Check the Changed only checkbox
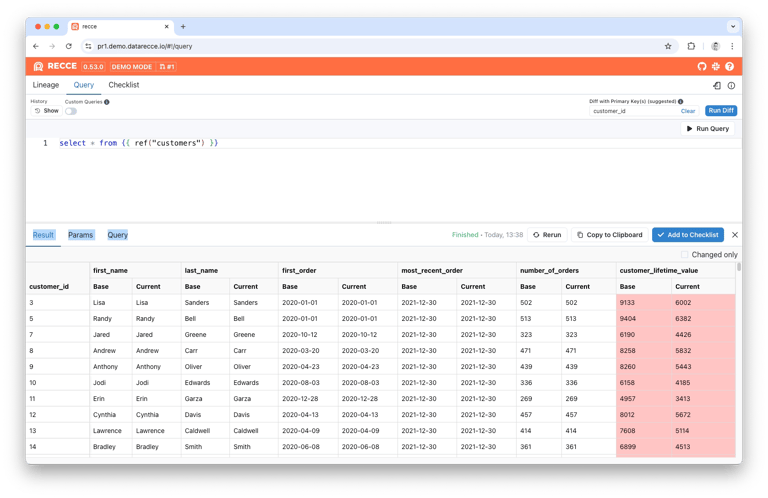768x498 pixels. 684,254
